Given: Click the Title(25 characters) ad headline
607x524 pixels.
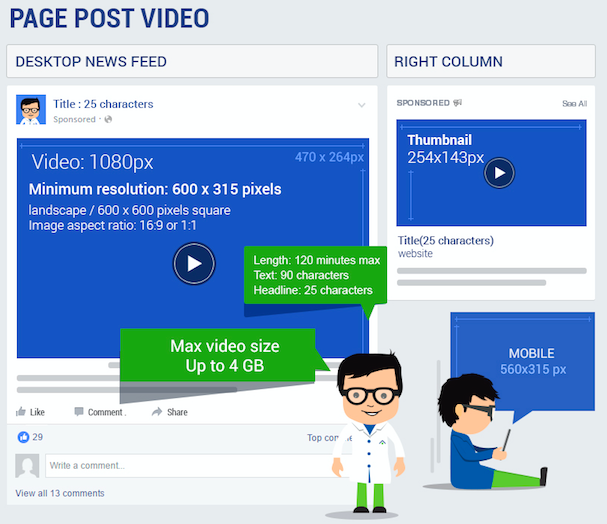Looking at the screenshot, I should coord(446,241).
